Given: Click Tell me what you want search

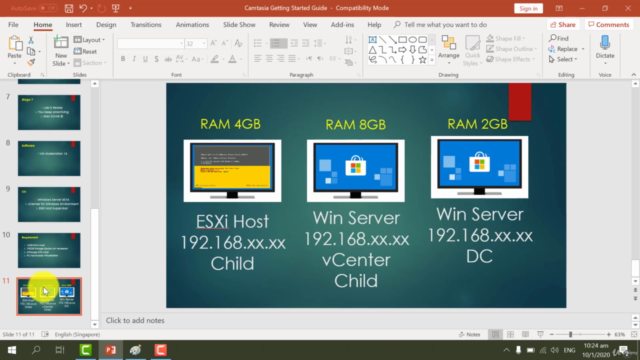Looking at the screenshot, I should pyautogui.click(x=441, y=25).
